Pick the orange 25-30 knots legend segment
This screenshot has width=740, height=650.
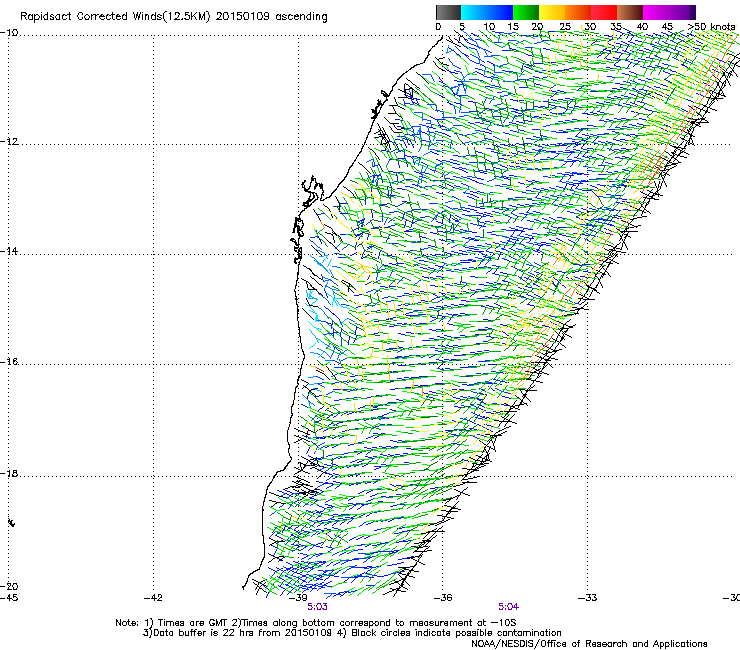pyautogui.click(x=578, y=12)
